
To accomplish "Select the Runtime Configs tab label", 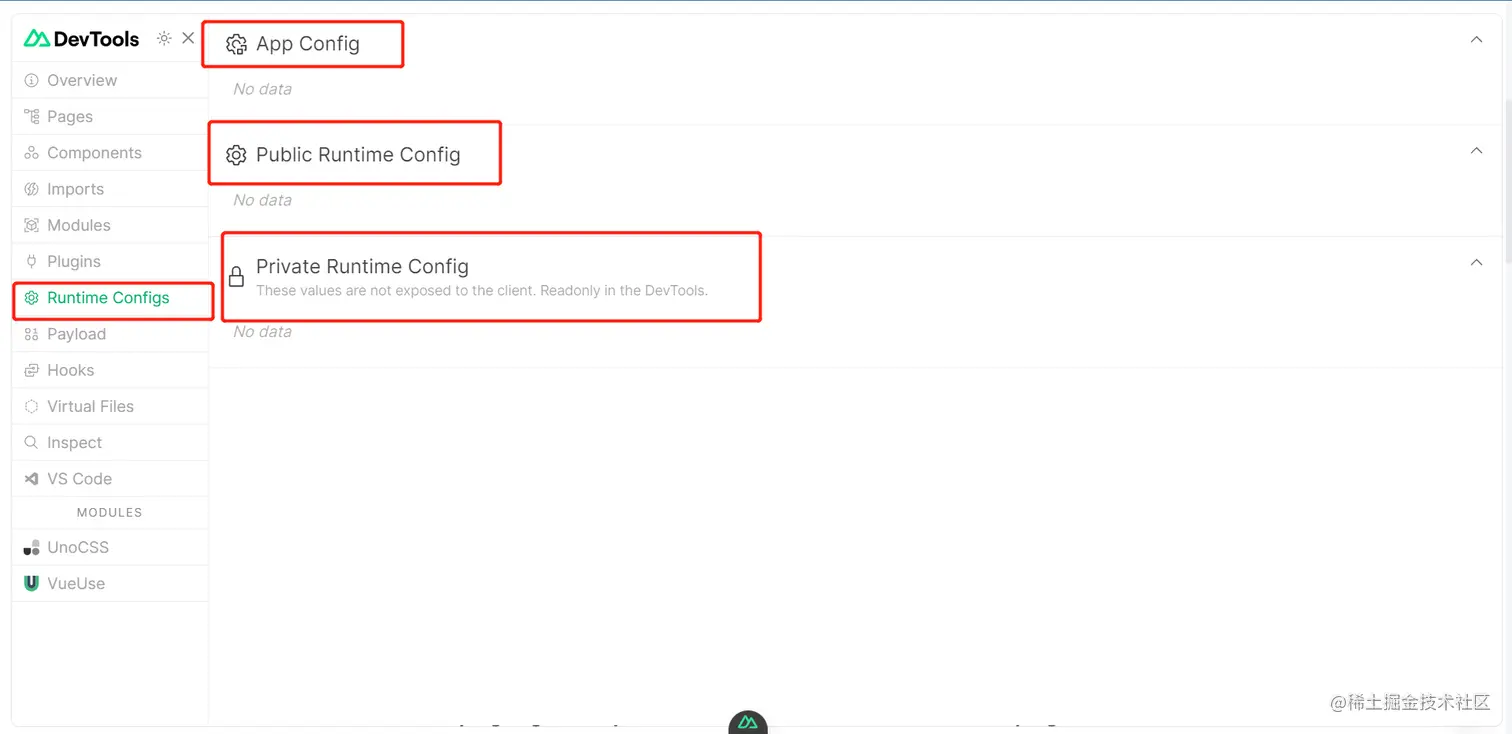I will pyautogui.click(x=108, y=298).
